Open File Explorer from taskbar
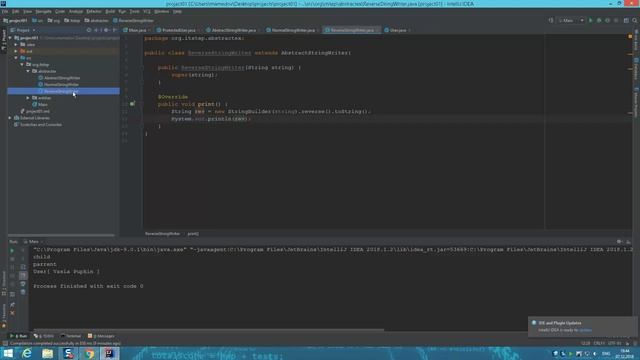 47,353
